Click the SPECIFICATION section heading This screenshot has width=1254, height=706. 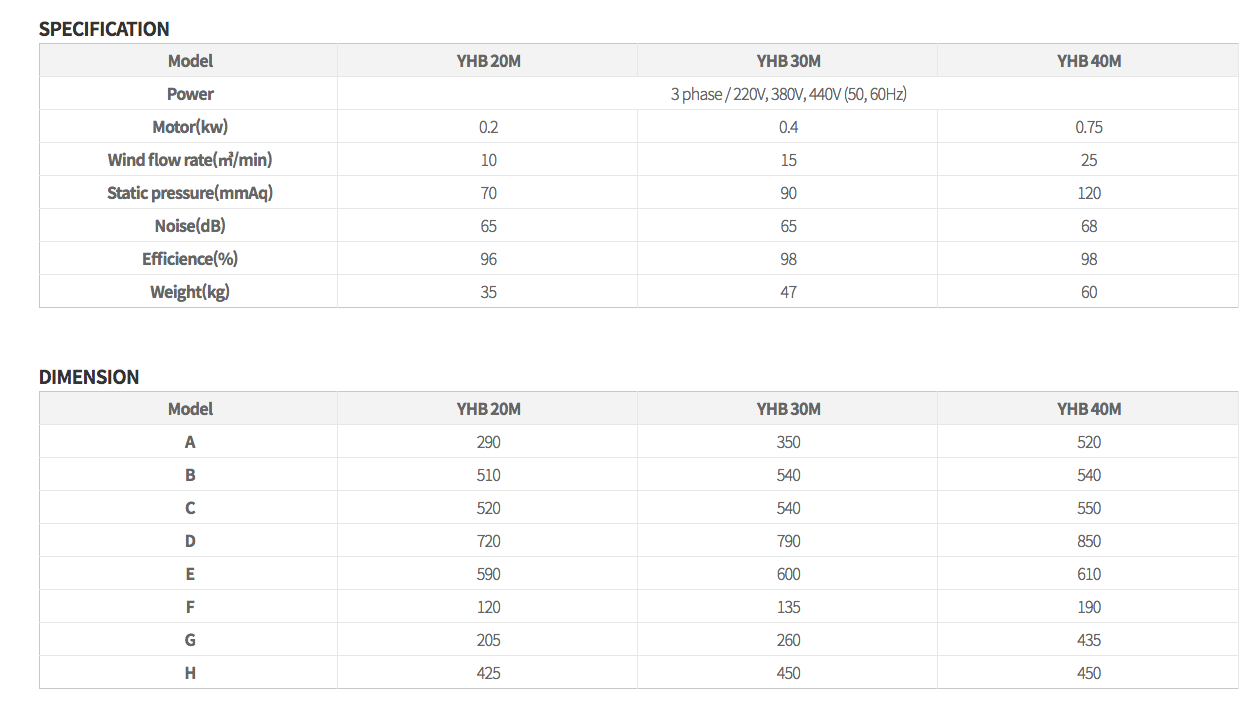(104, 29)
